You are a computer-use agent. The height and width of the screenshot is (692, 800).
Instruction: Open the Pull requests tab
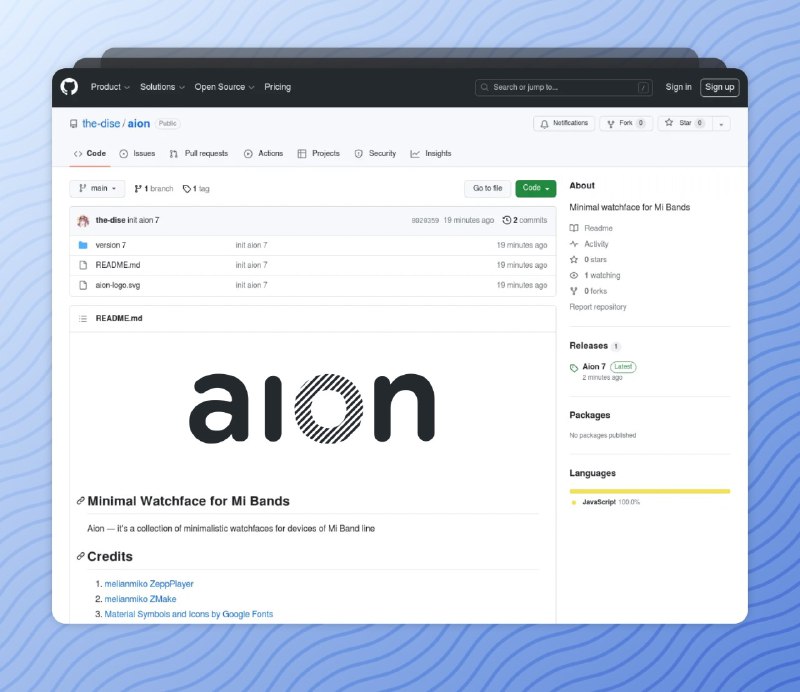click(198, 153)
